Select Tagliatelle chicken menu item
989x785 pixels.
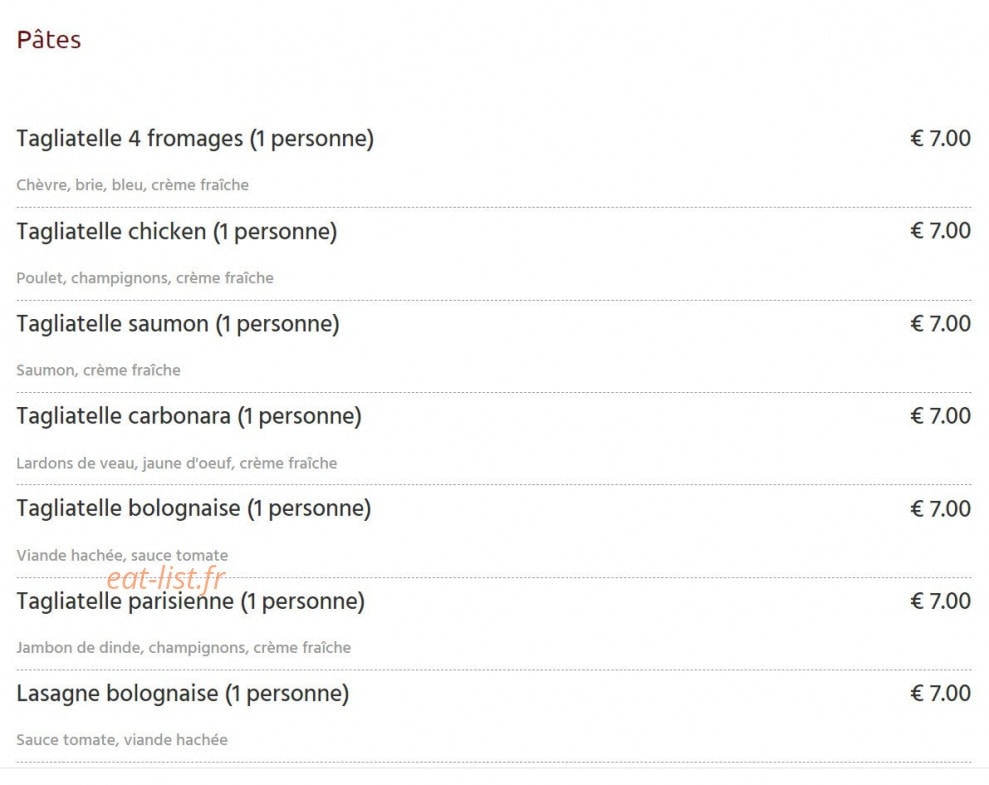pos(177,231)
